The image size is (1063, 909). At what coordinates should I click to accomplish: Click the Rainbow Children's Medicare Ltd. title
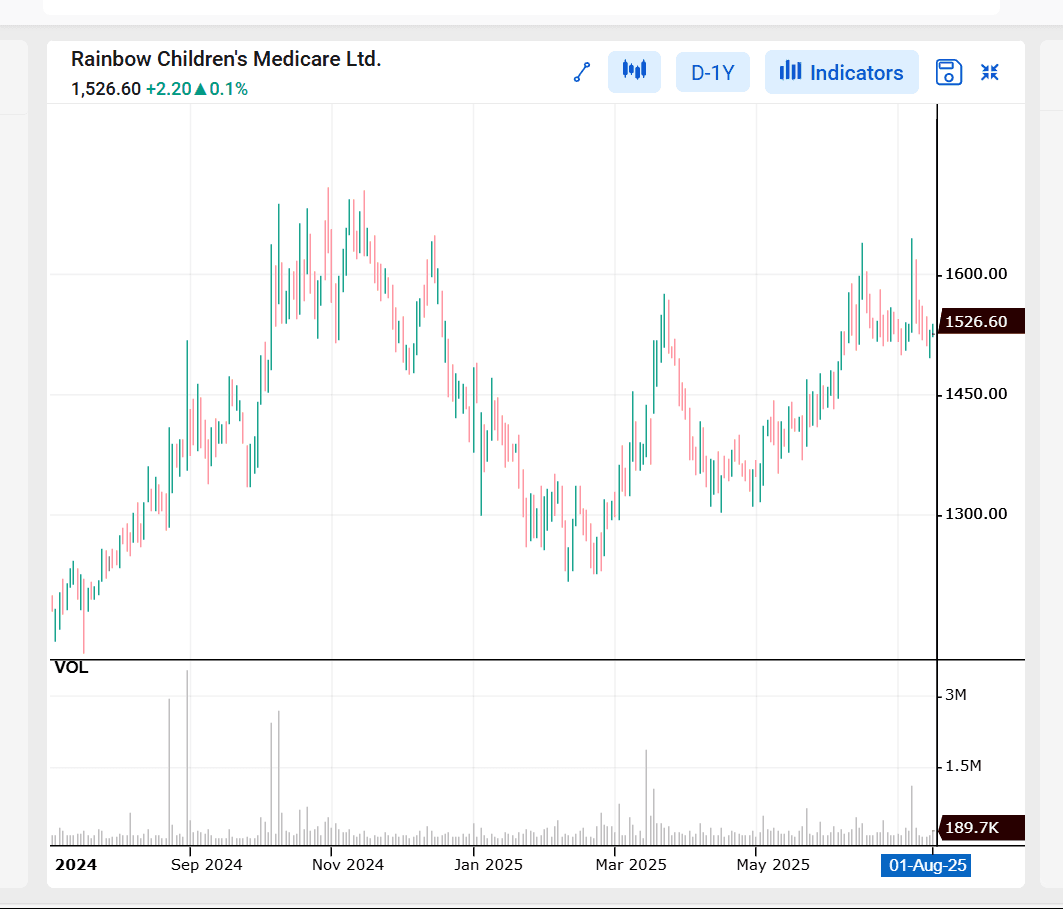(226, 59)
